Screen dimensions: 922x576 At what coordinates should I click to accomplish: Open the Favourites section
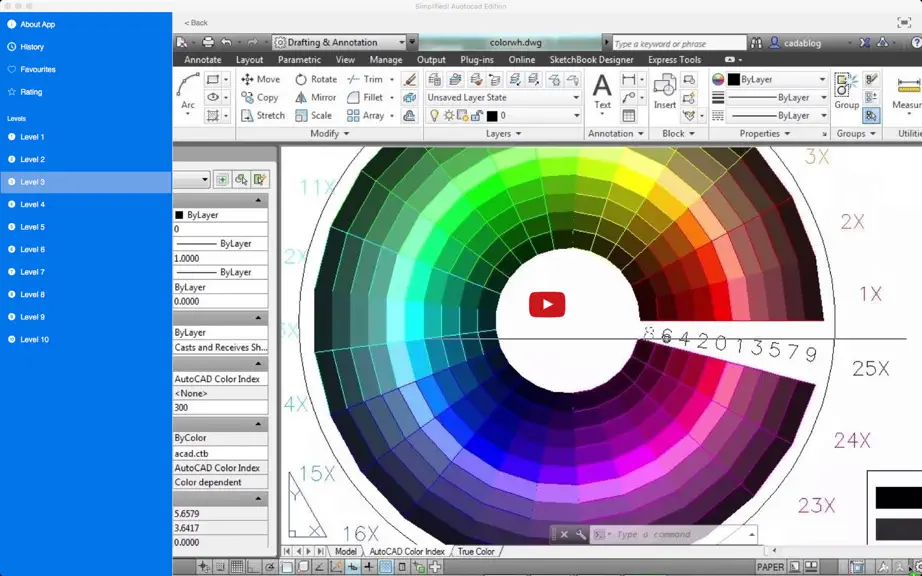coord(32,69)
